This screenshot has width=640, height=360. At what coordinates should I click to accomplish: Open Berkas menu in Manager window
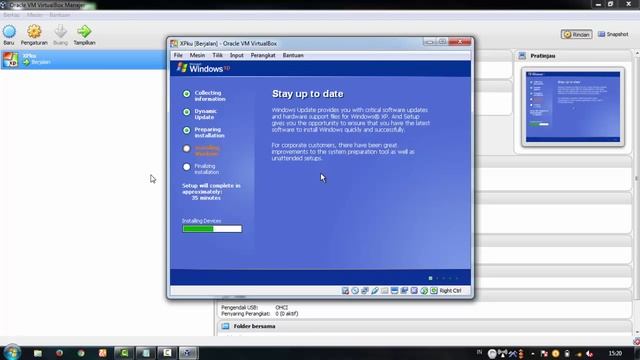(11, 15)
